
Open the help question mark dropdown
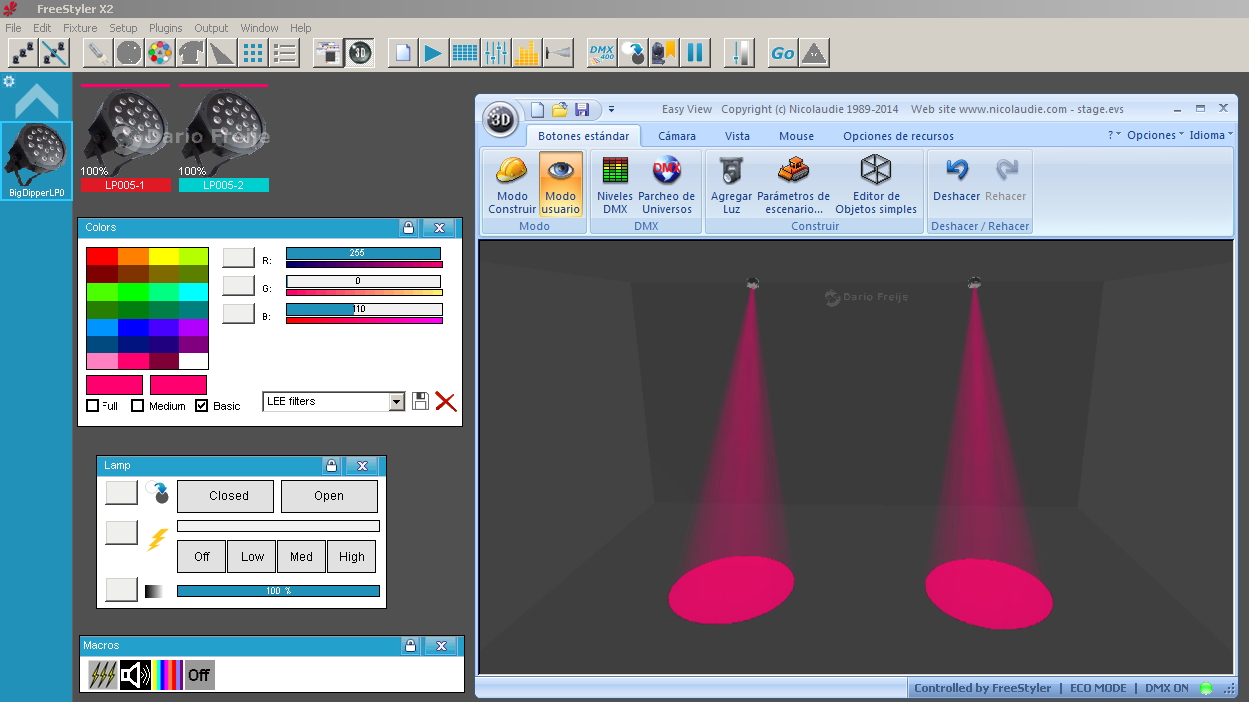(1115, 135)
